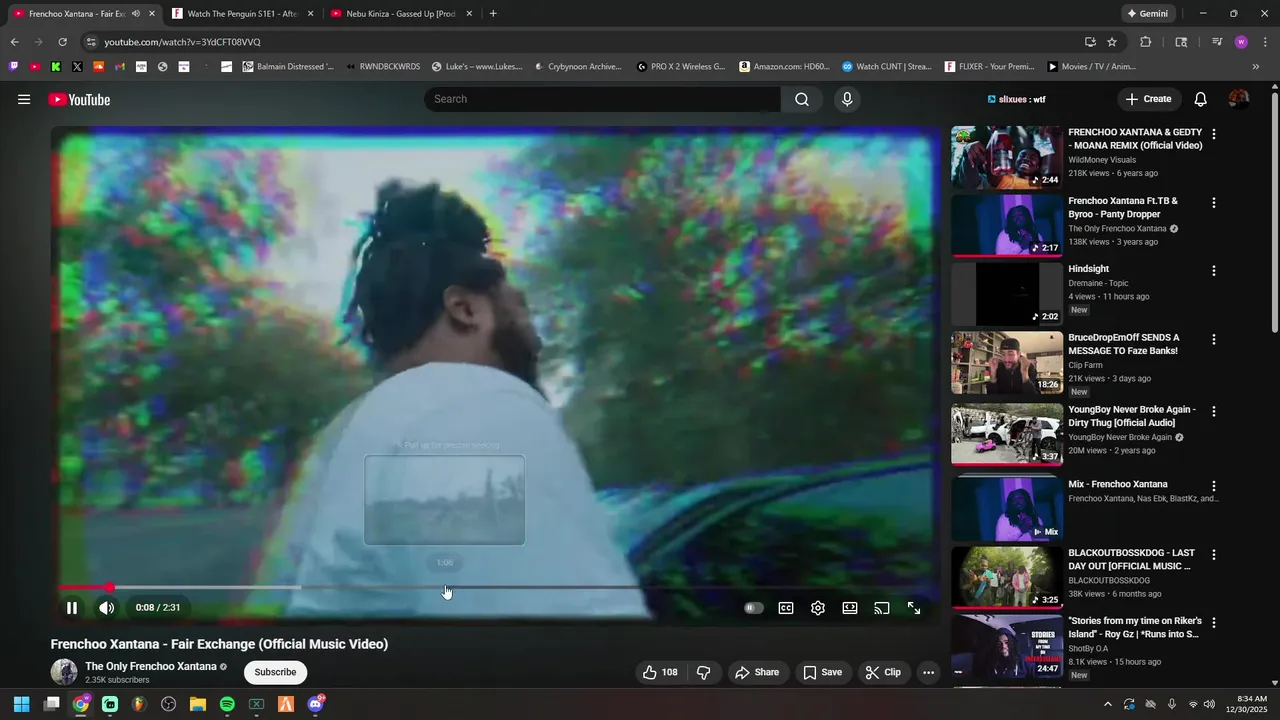
Task: Go back to the previous page
Action: (x=14, y=42)
